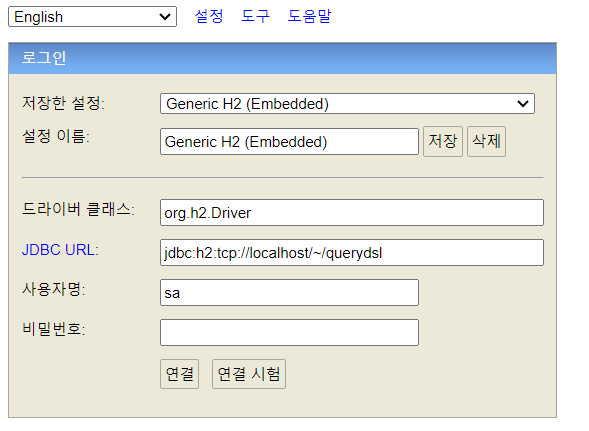Screen dimensions: 589x431
Task: Click the 드라이버 클래스: label
Action: click(78, 209)
